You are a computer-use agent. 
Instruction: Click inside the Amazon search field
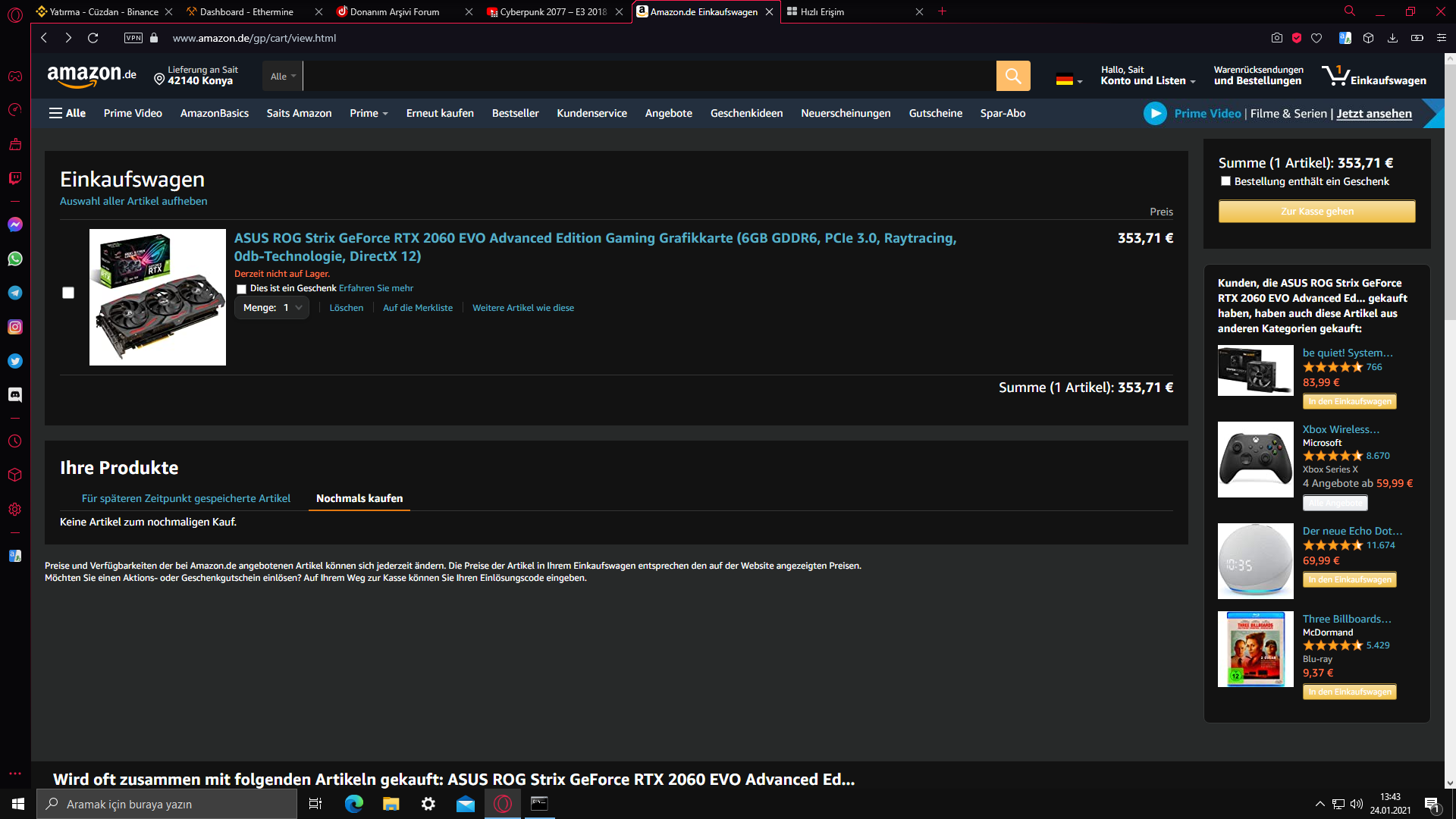pos(645,76)
